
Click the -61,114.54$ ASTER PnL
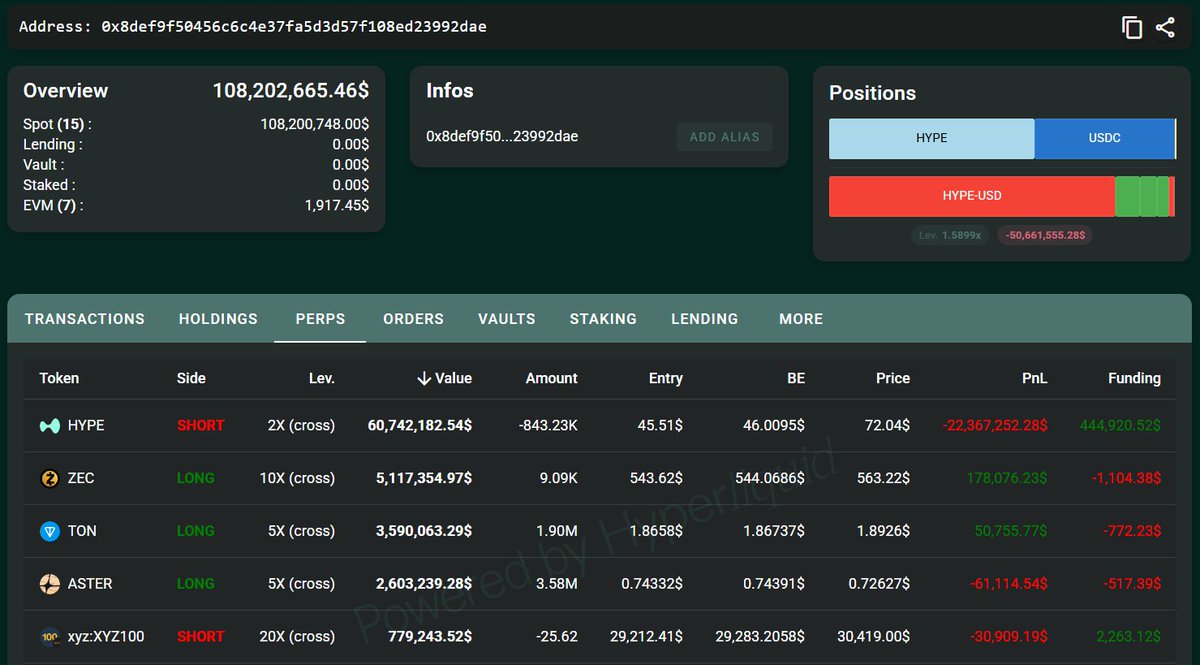pyautogui.click(x=1011, y=584)
